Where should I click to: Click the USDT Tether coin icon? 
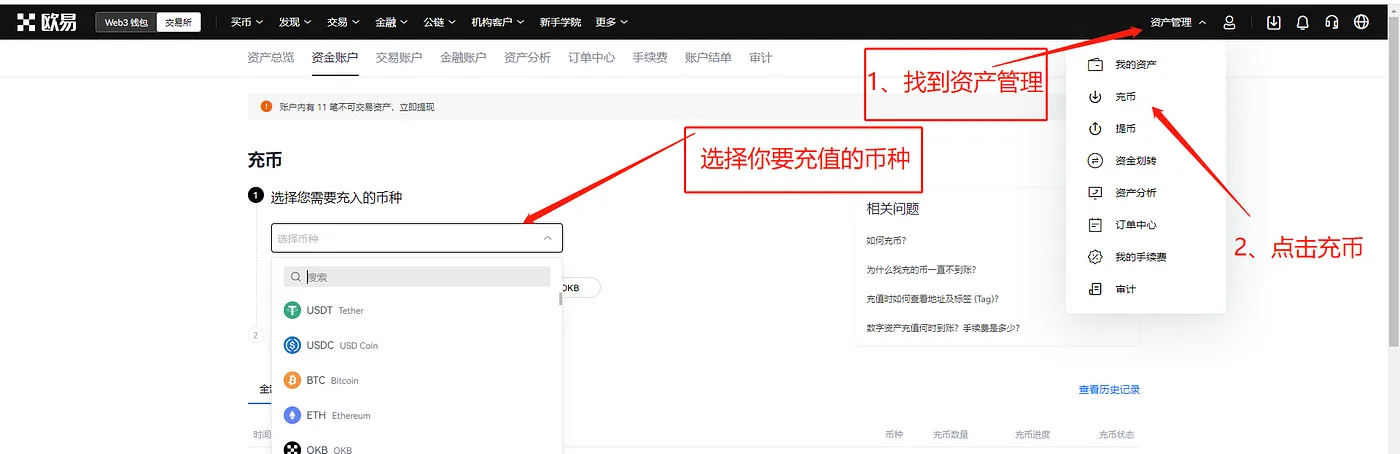[x=292, y=310]
